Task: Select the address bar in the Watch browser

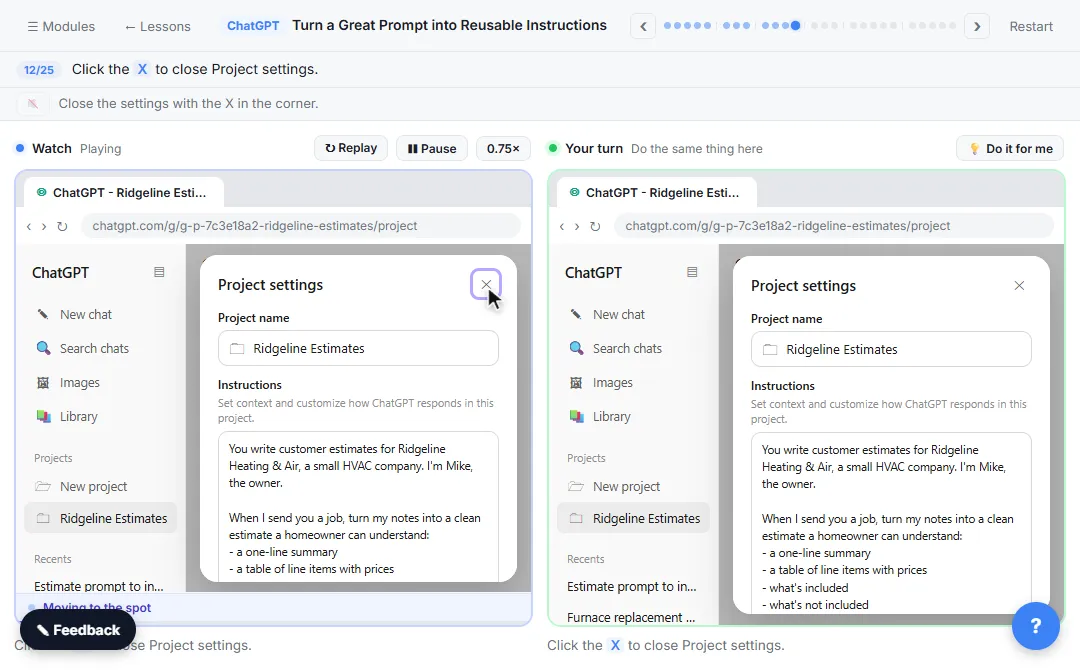Action: click(x=301, y=226)
